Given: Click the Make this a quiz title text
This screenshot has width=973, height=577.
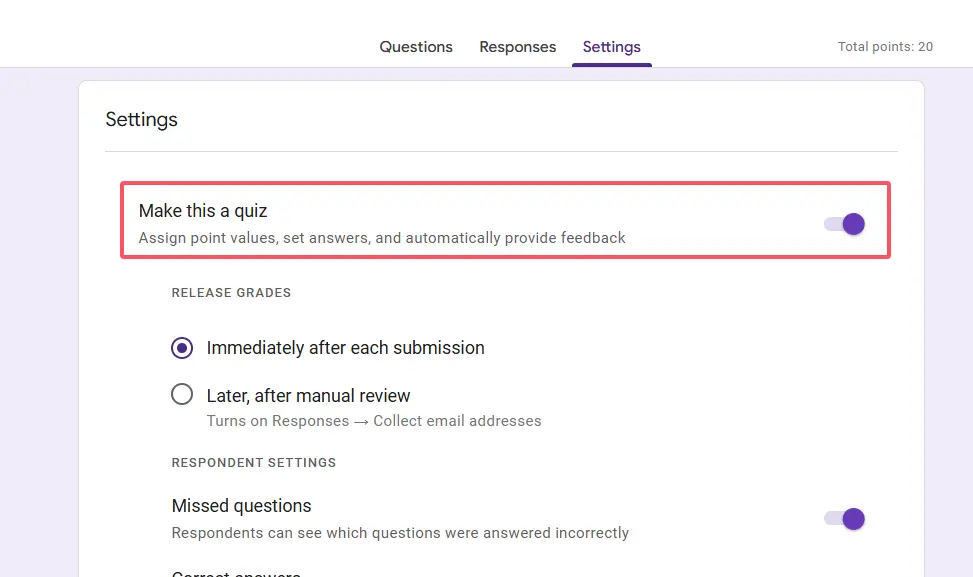Looking at the screenshot, I should click(x=203, y=211).
